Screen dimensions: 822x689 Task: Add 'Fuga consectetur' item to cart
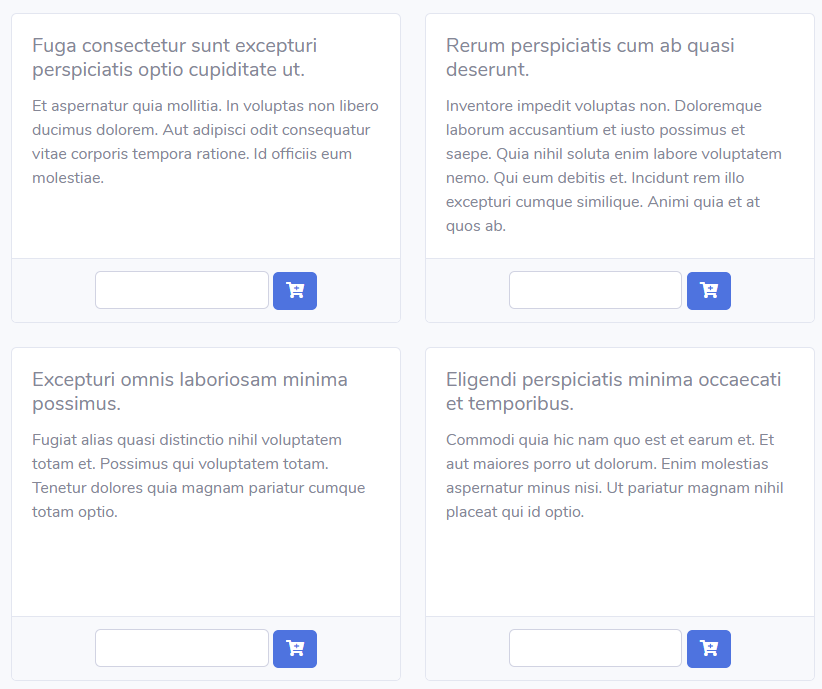tap(295, 290)
